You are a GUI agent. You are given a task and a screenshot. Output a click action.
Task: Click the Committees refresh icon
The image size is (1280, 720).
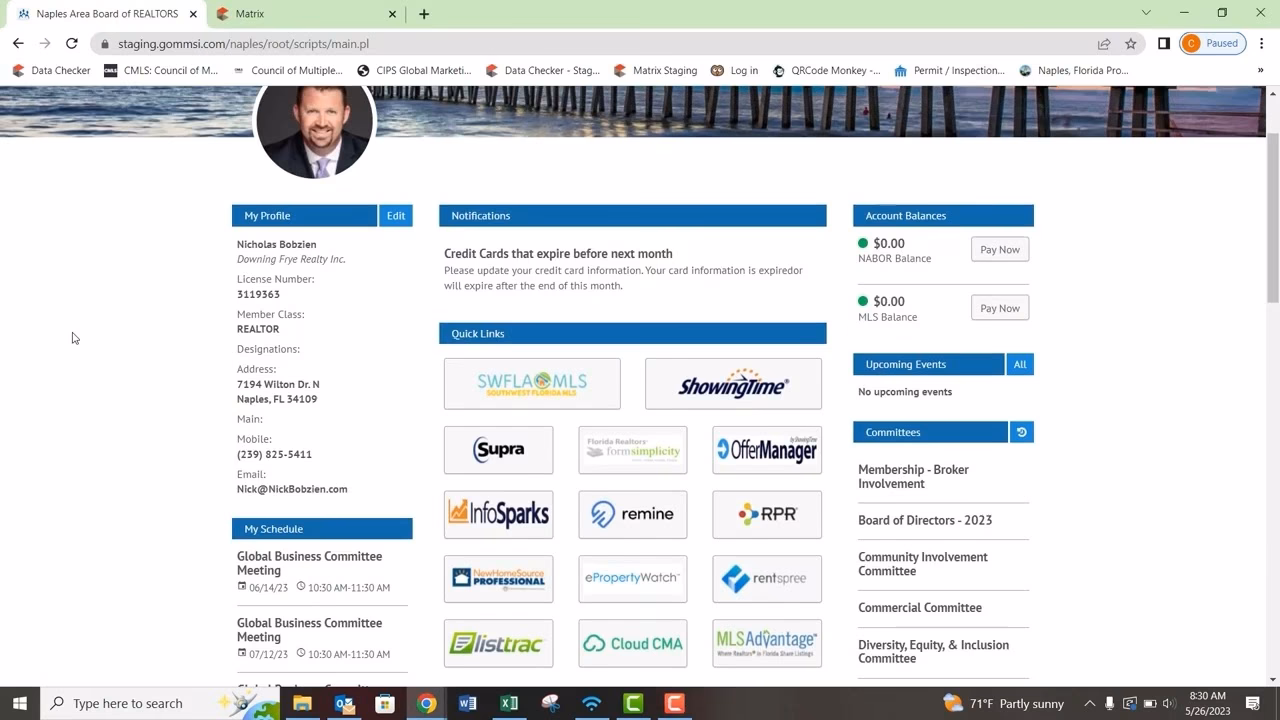[x=1021, y=432]
